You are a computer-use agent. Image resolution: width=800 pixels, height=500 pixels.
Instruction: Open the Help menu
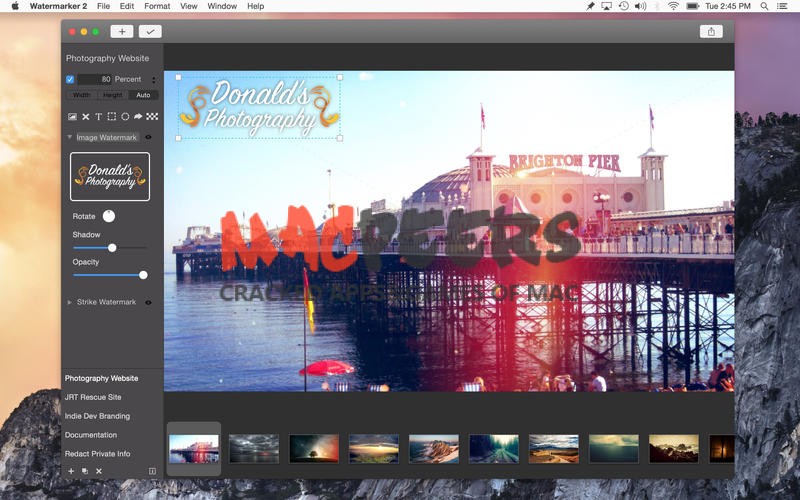point(256,6)
